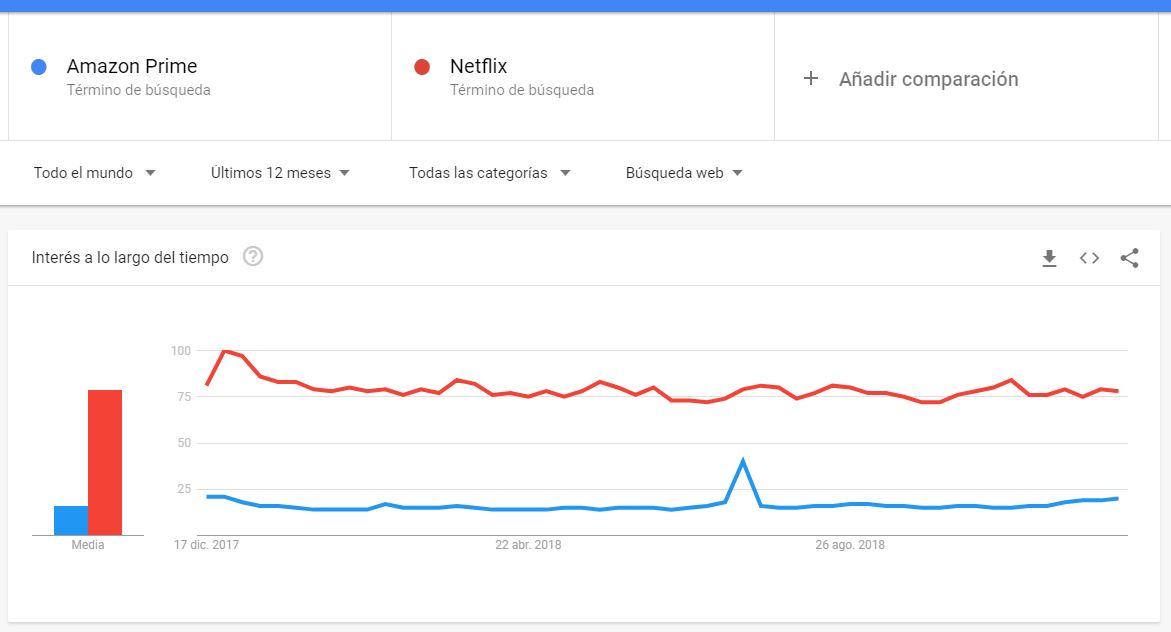1171x632 pixels.
Task: Click Añadir comparación to add another term
Action: [x=927, y=78]
